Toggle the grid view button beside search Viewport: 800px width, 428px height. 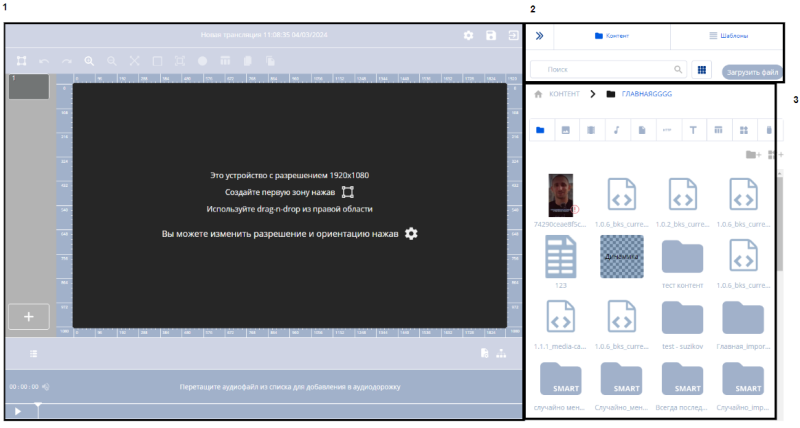pyautogui.click(x=701, y=70)
